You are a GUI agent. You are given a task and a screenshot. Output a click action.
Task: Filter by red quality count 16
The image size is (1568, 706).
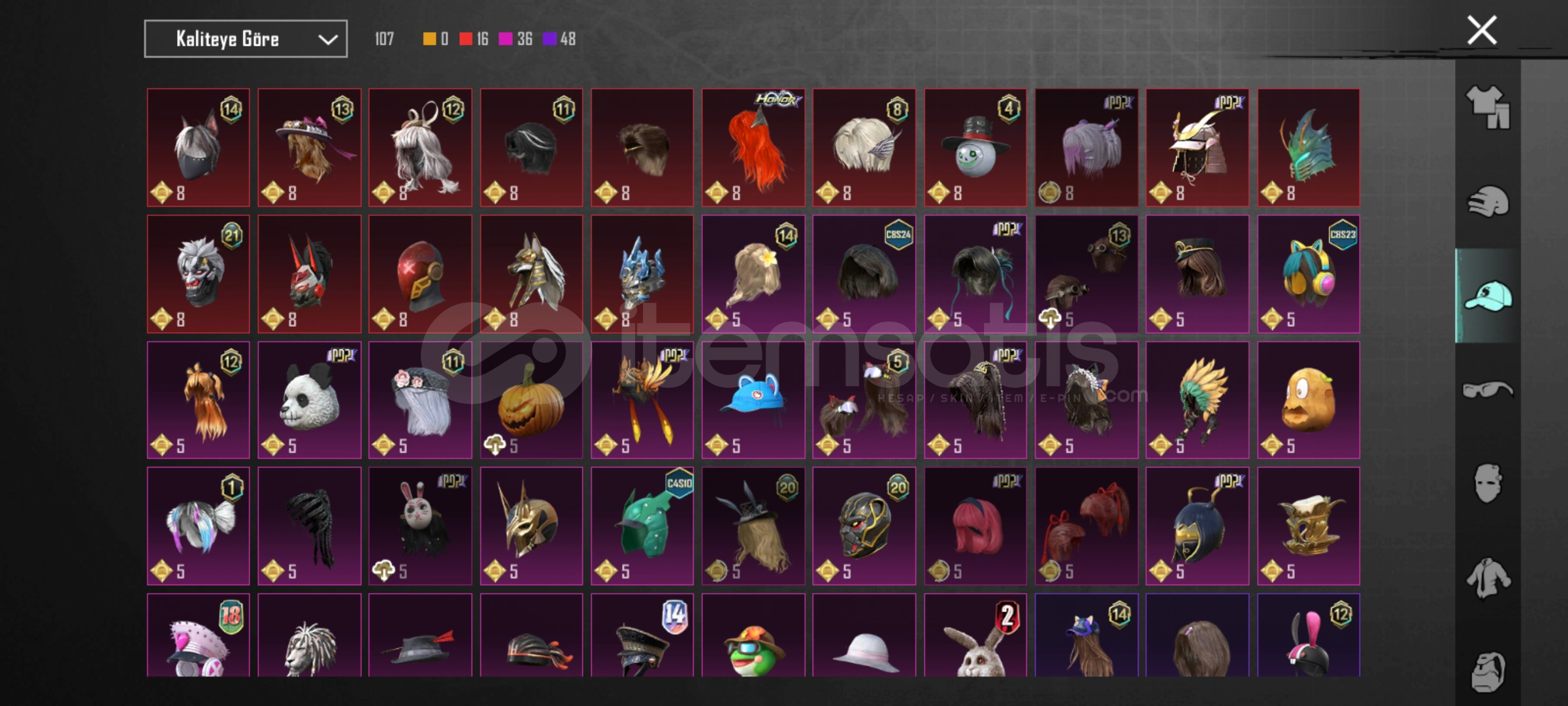[x=474, y=39]
